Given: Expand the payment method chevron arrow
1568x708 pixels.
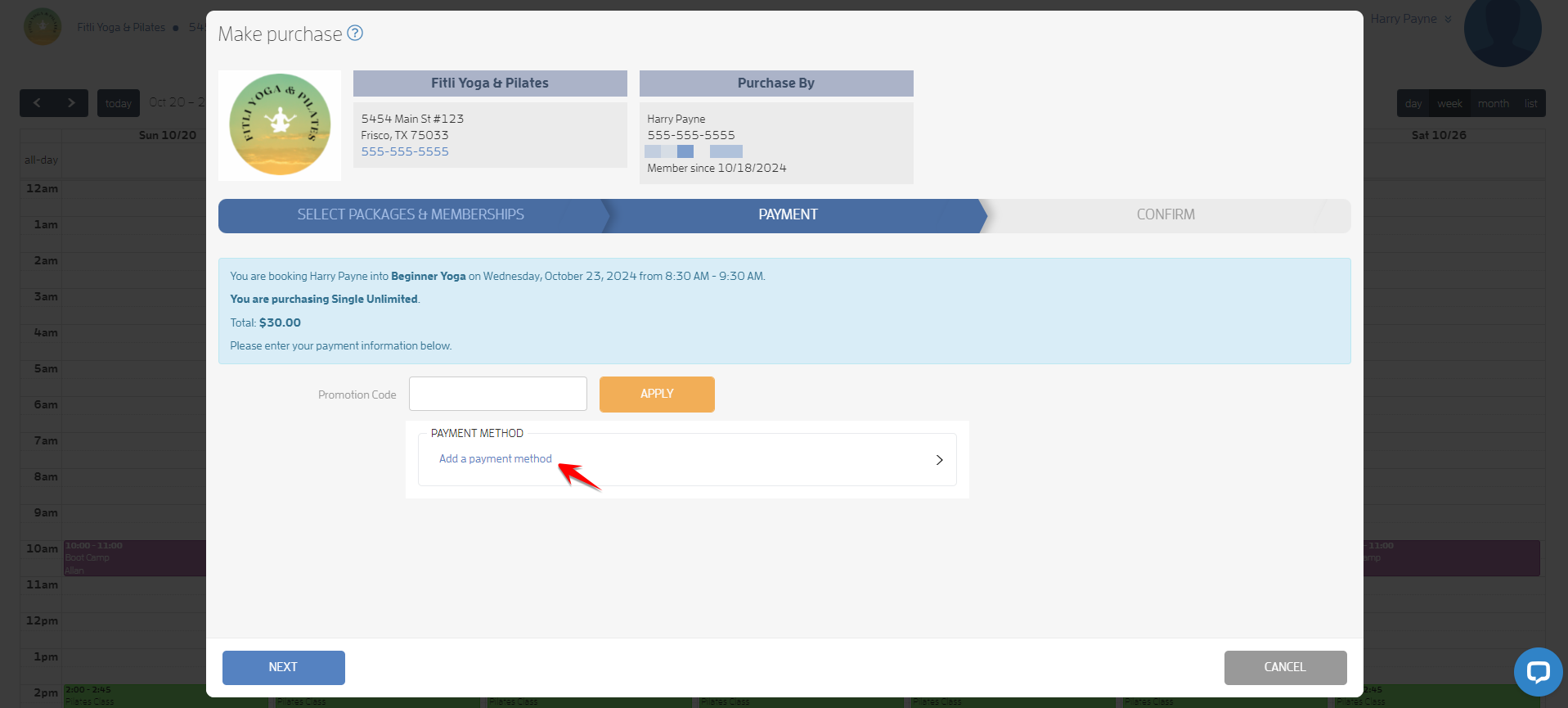Looking at the screenshot, I should point(939,460).
